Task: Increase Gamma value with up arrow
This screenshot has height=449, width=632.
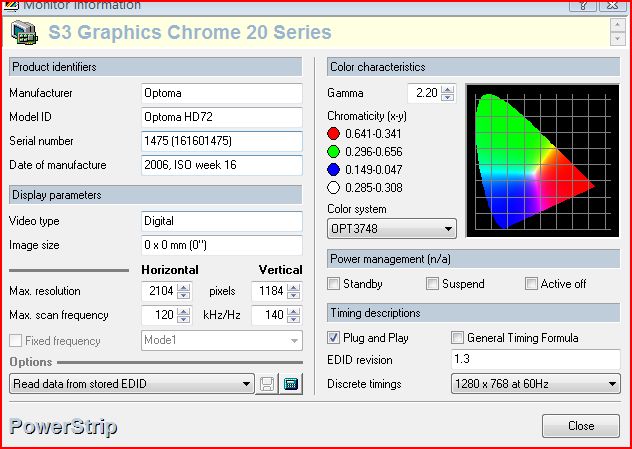Action: (447, 89)
